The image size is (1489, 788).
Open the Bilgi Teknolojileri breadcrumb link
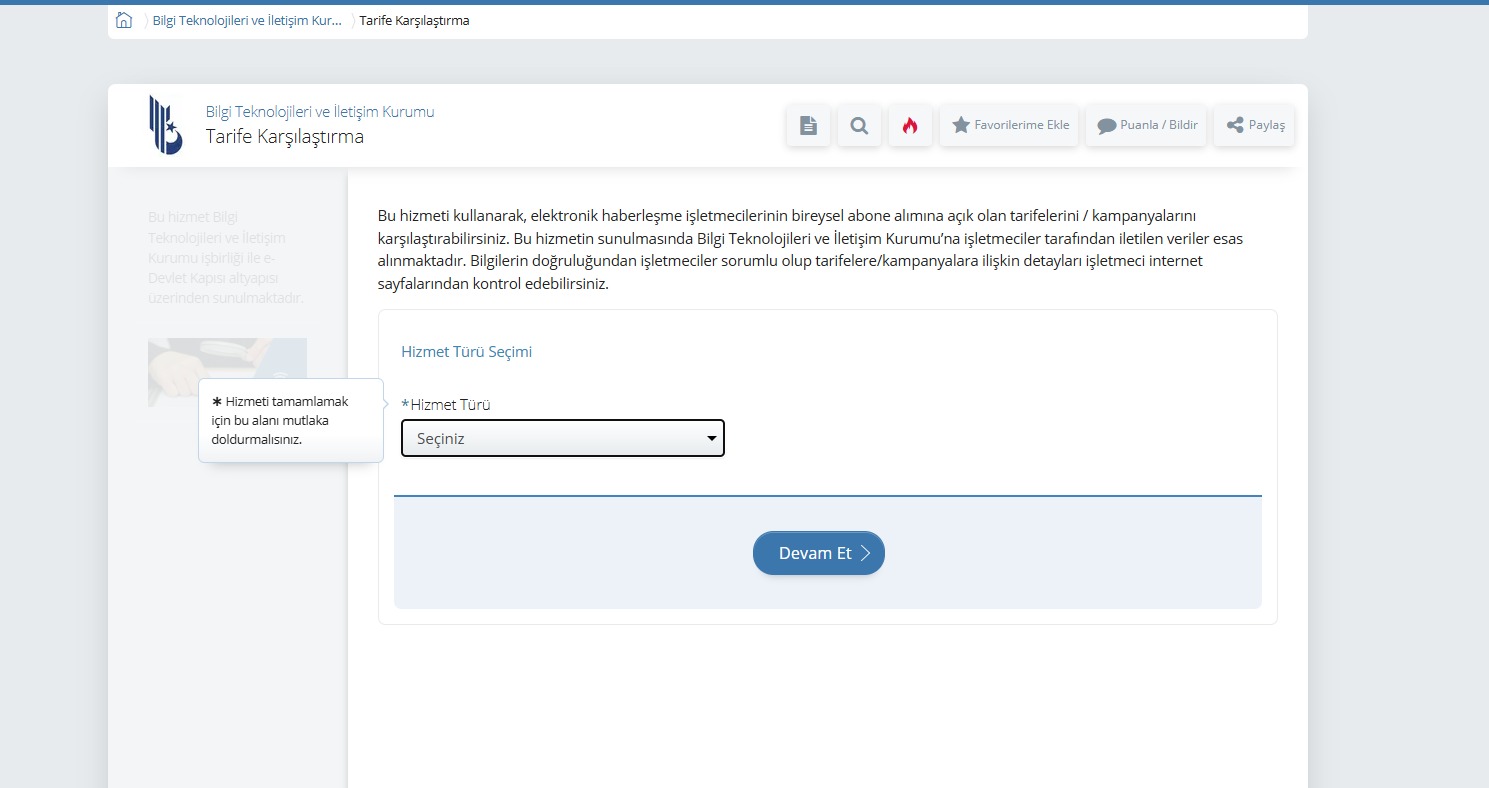[246, 21]
